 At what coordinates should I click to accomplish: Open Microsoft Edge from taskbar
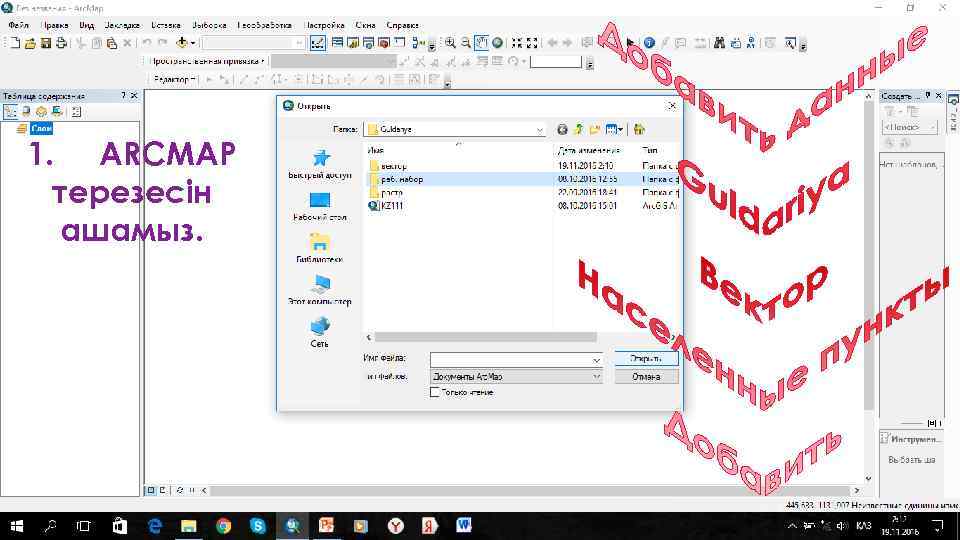[155, 526]
